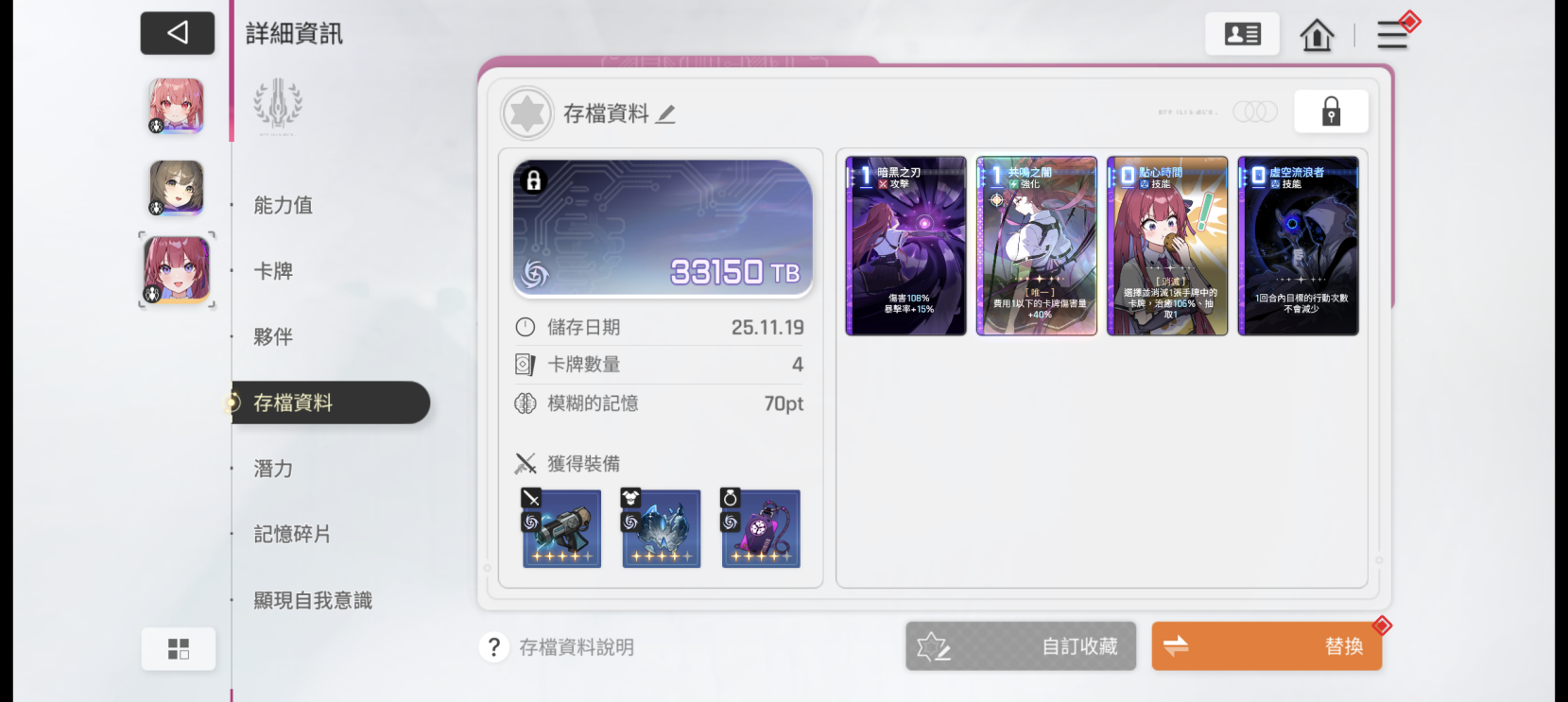Image resolution: width=1568 pixels, height=702 pixels.
Task: Select the 點心時間 skill card
Action: (1167, 246)
